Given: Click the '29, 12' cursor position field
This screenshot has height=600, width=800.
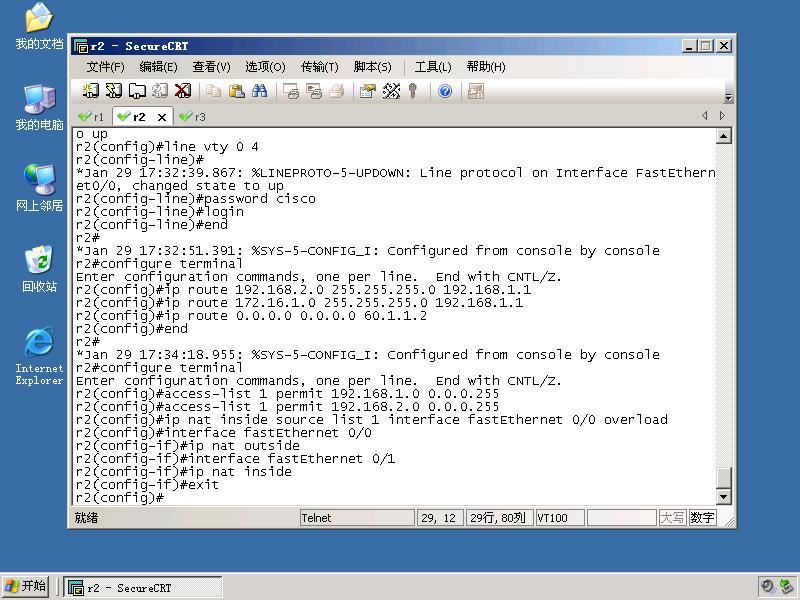Looking at the screenshot, I should (439, 518).
